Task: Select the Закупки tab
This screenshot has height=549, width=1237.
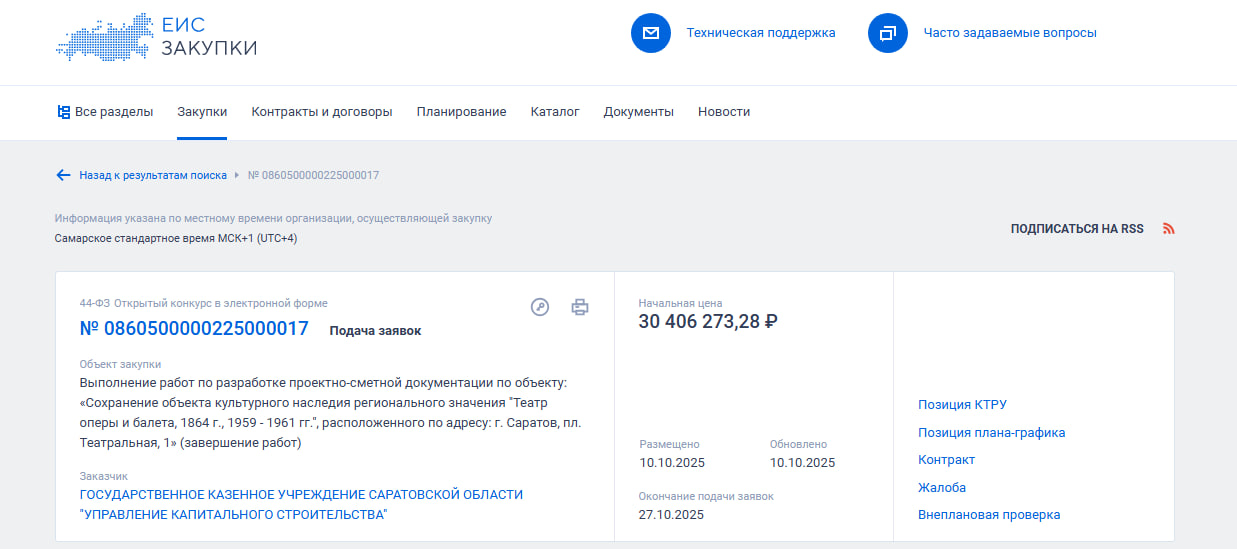Action: [x=202, y=112]
